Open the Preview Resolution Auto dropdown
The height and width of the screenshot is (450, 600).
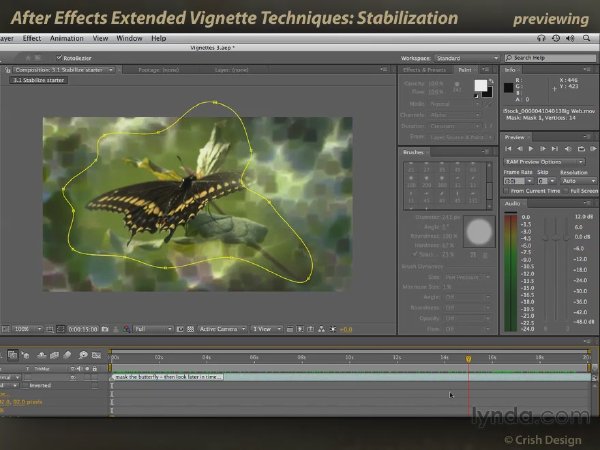coord(579,181)
